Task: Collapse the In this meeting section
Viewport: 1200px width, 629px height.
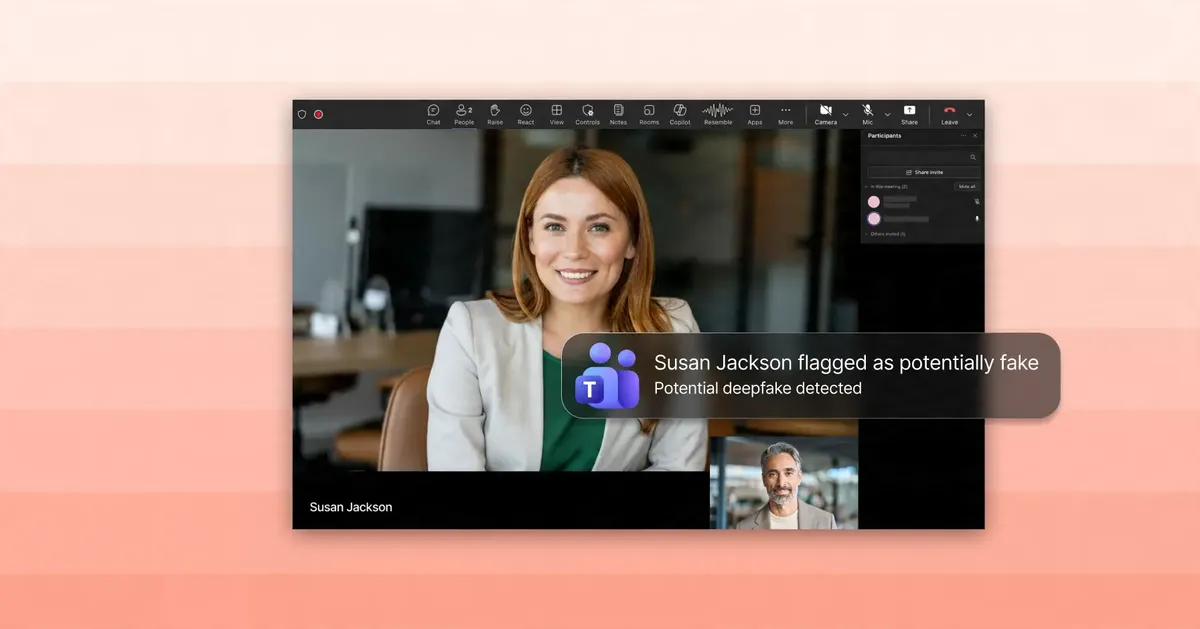Action: click(866, 186)
